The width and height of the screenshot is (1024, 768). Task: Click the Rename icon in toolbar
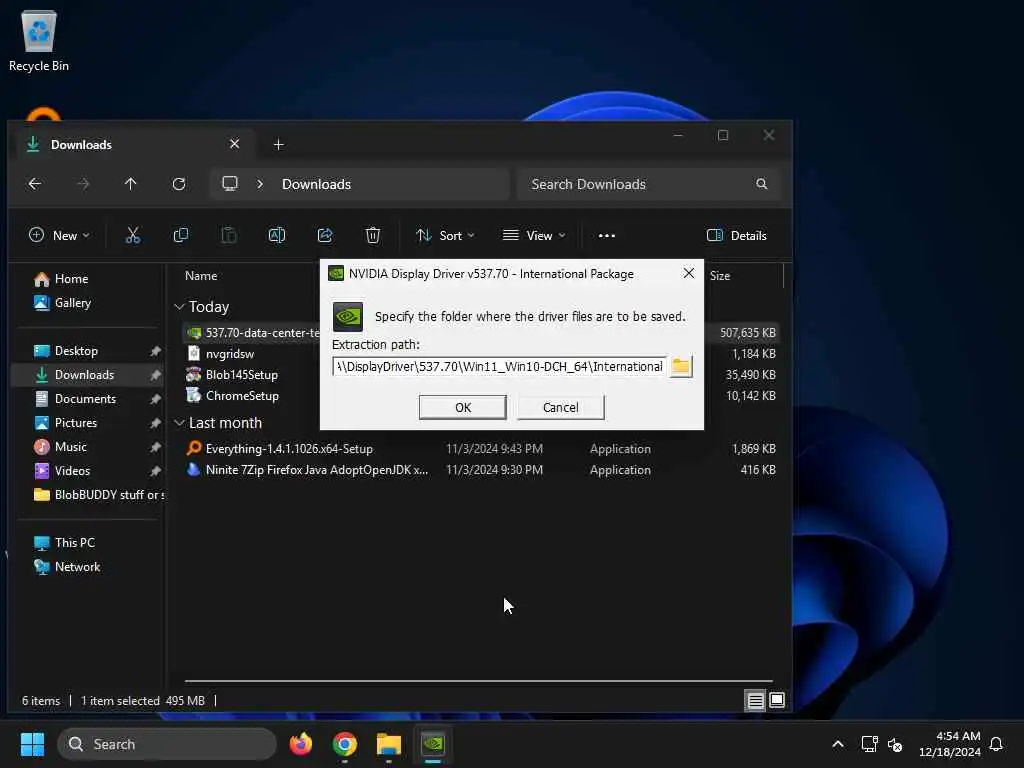[277, 235]
